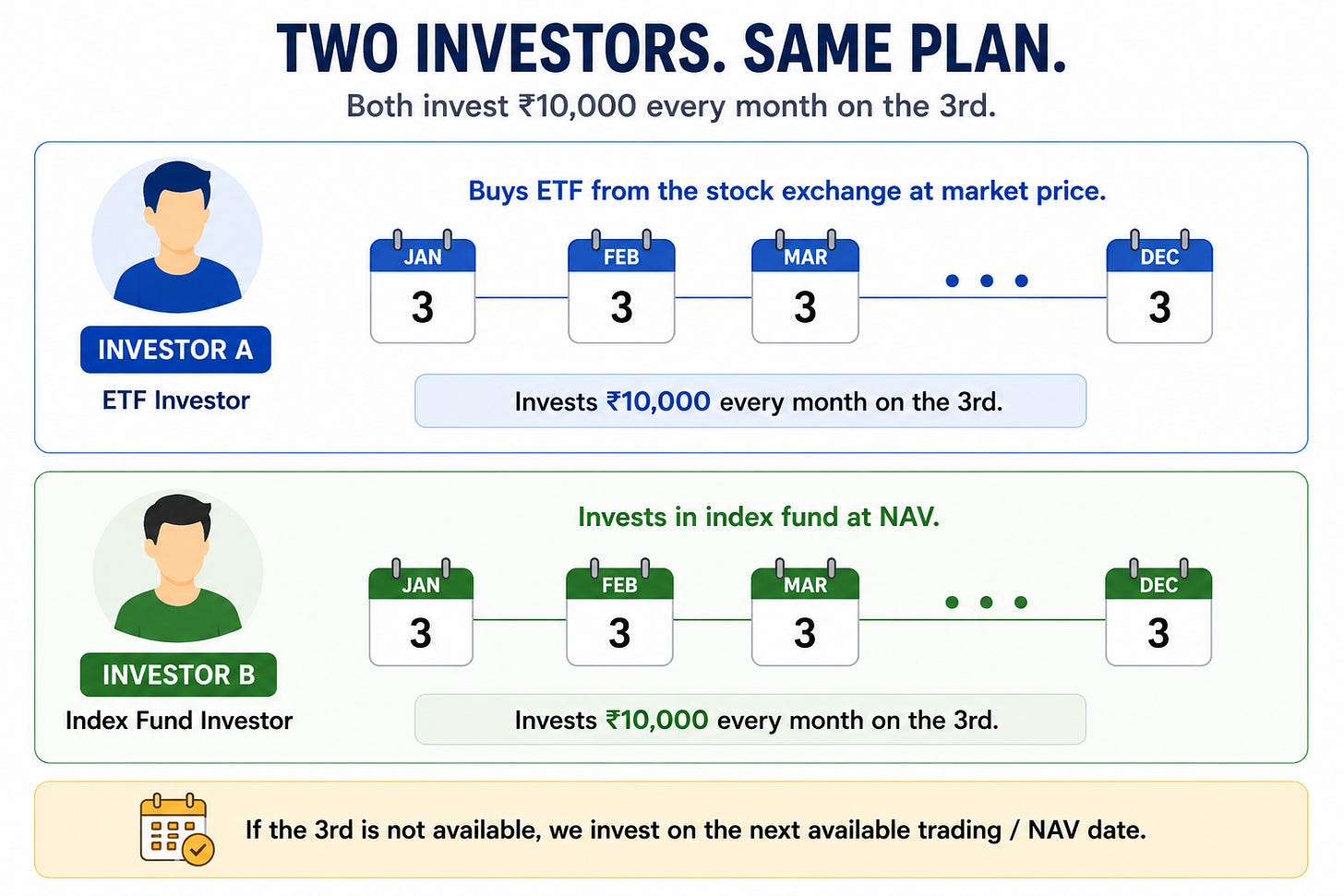
Task: Click the blue 'Invests ₹10,000 every month' box
Action: [750, 401]
